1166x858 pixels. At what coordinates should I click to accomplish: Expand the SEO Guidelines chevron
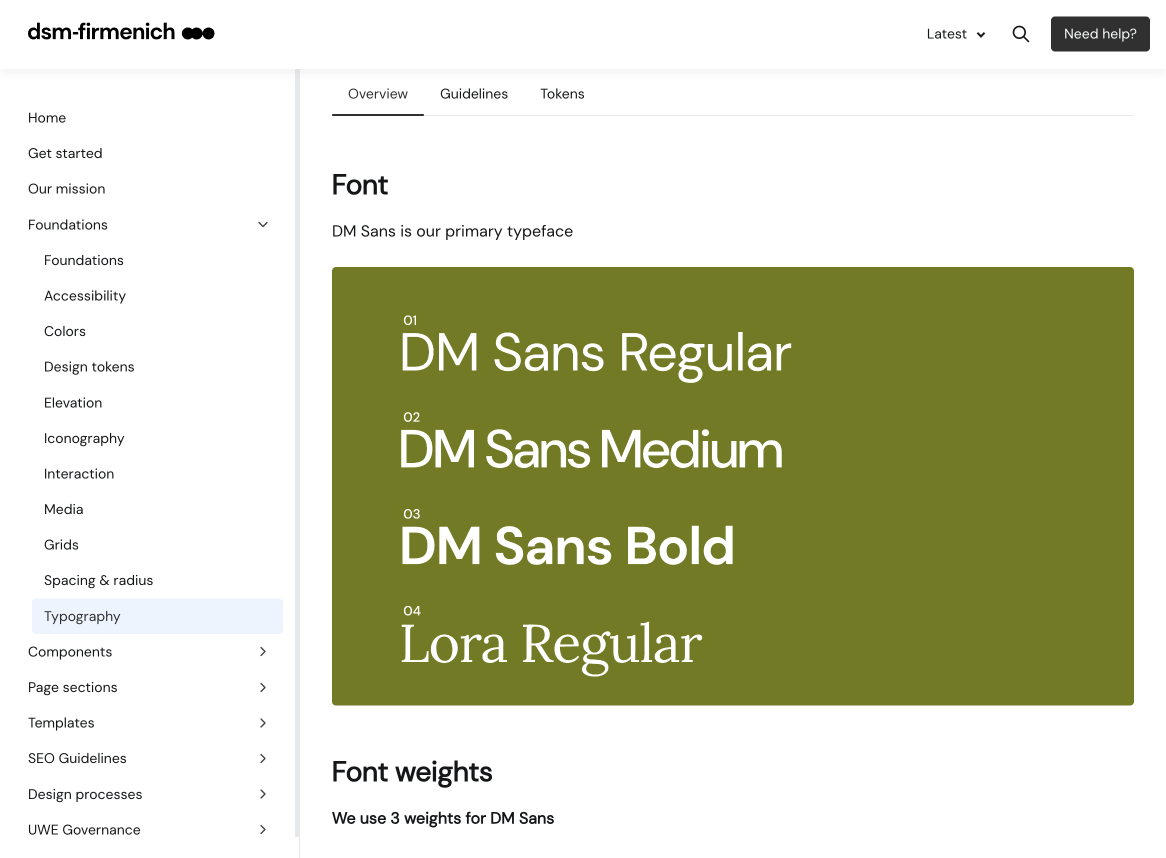pyautogui.click(x=263, y=759)
